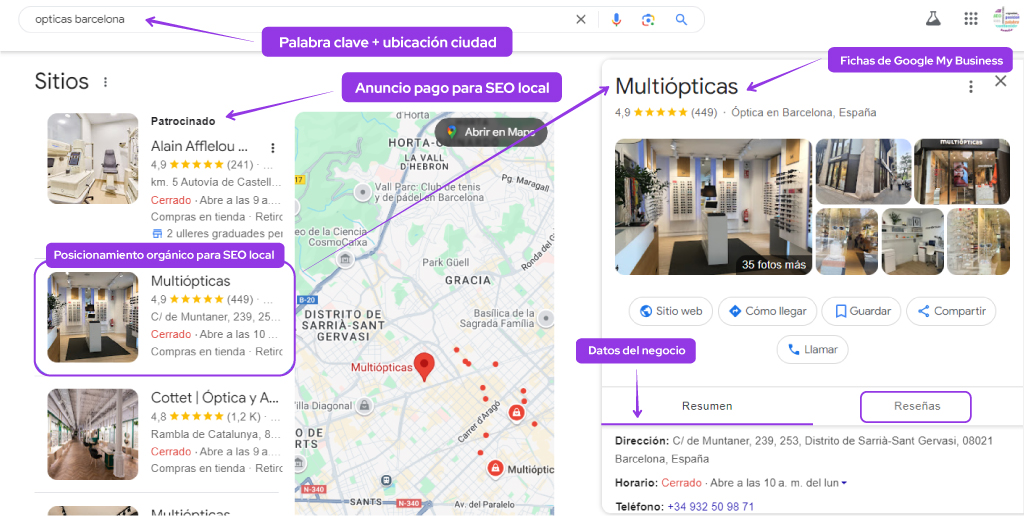Open Multiópticas panel three-dot menu
The image size is (1024, 516).
coord(970,86)
